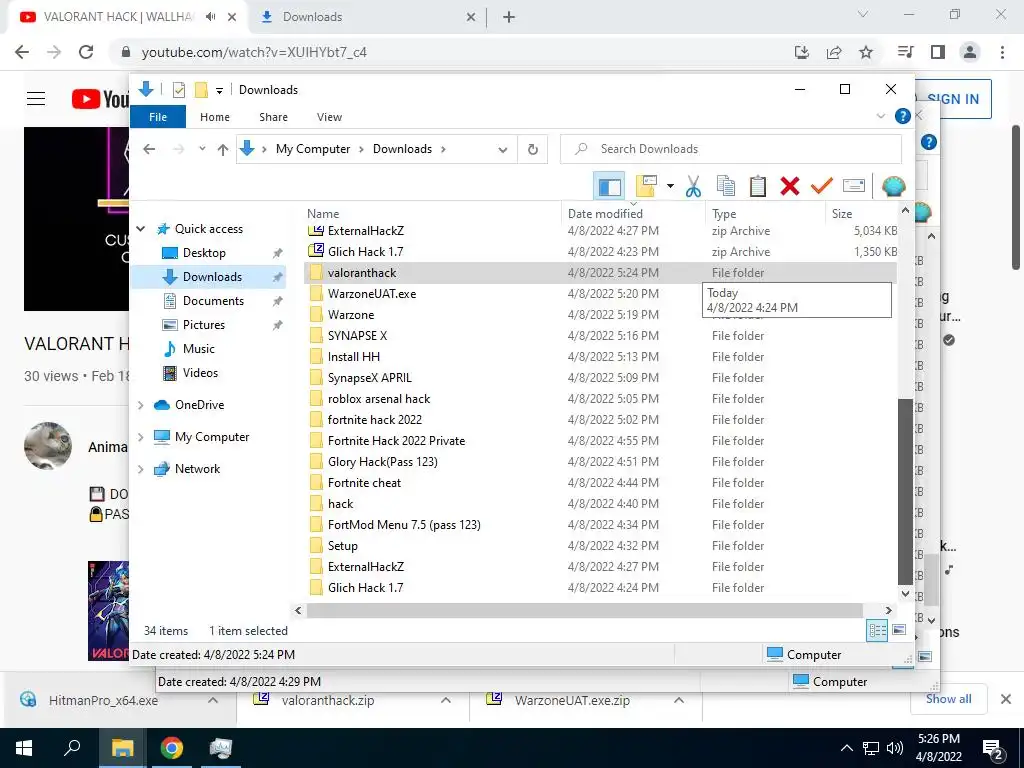Click the Refresh button in address bar
The height and width of the screenshot is (768, 1024).
click(x=533, y=149)
